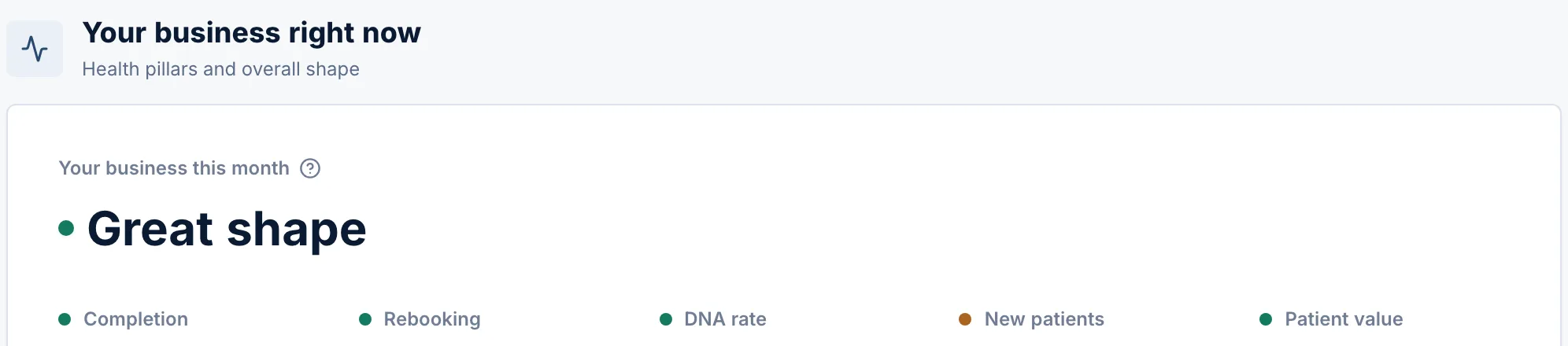The width and height of the screenshot is (1568, 346).
Task: Click the word Great in the status heading
Action: pos(150,229)
